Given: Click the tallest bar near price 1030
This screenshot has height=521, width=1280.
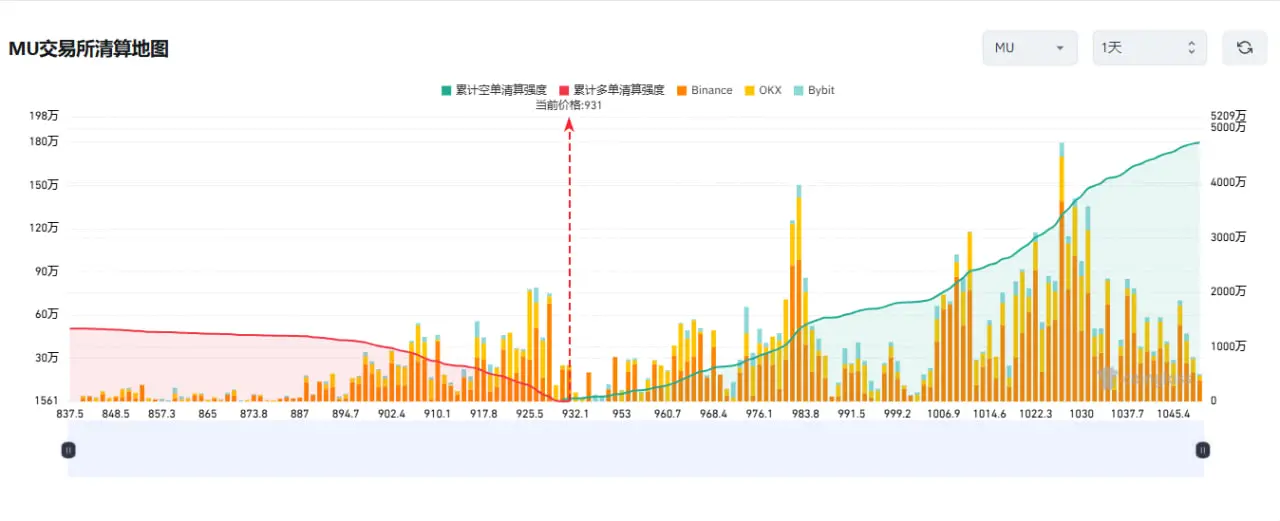Looking at the screenshot, I should point(1061,272).
